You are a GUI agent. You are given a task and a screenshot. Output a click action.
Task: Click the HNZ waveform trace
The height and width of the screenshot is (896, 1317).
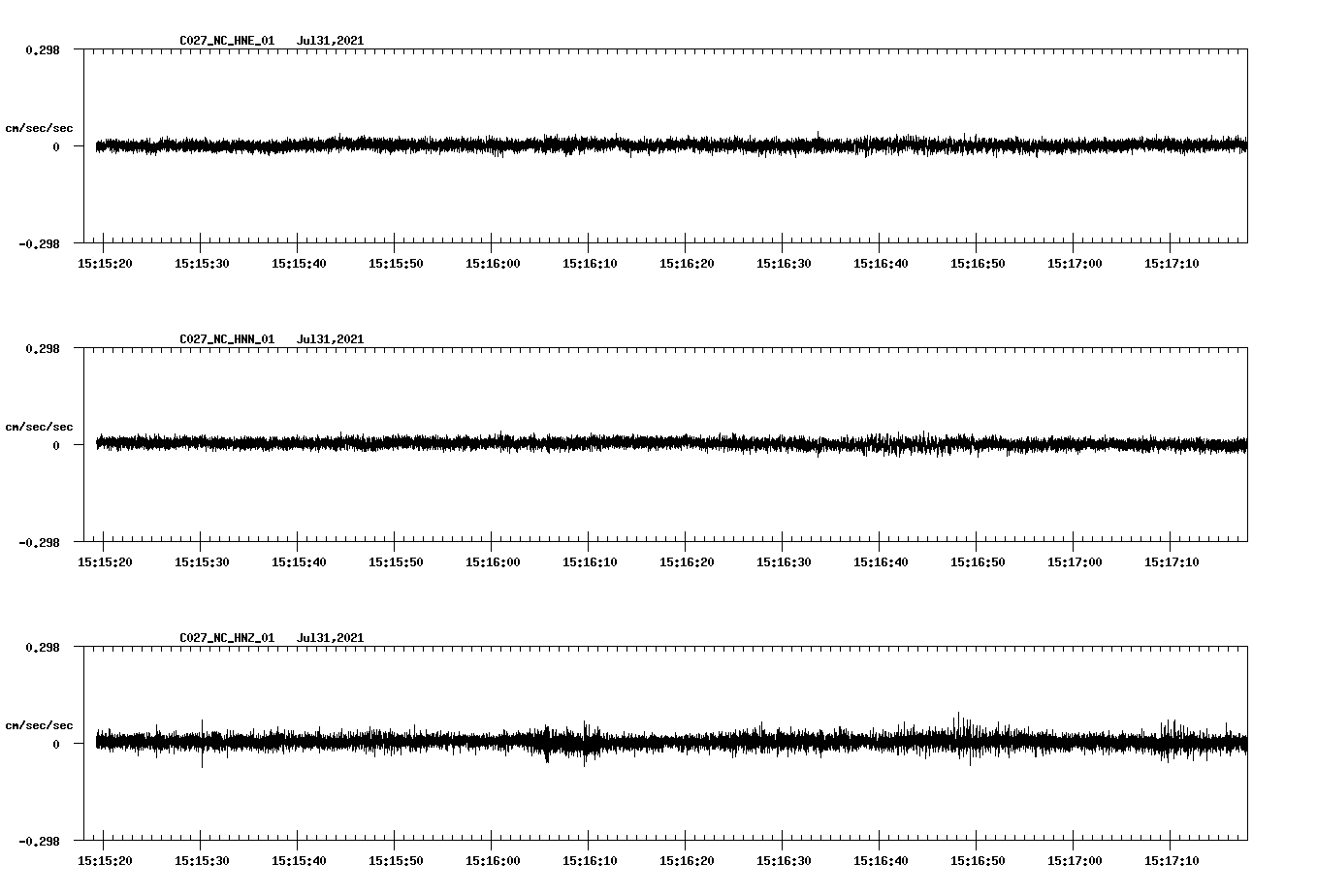(671, 743)
